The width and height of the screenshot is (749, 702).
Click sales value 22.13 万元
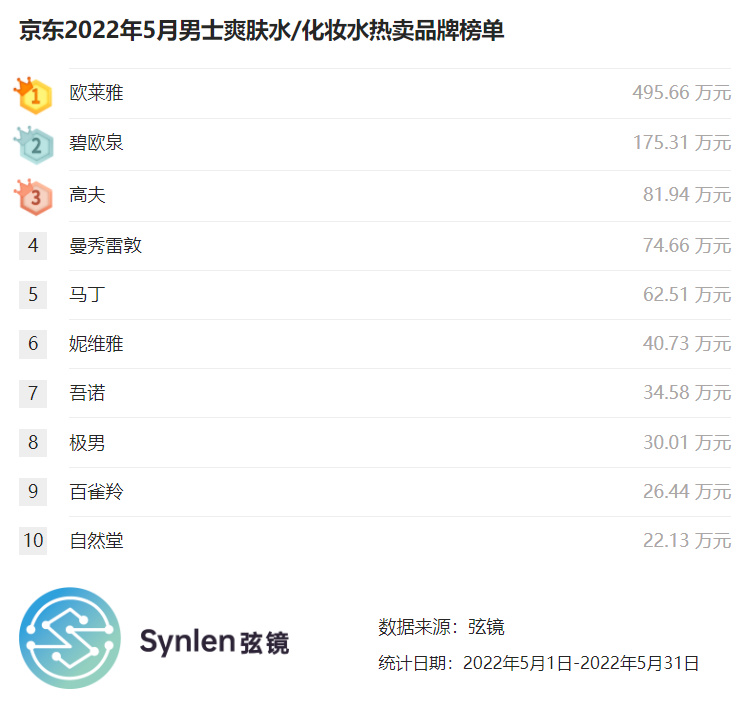[687, 541]
